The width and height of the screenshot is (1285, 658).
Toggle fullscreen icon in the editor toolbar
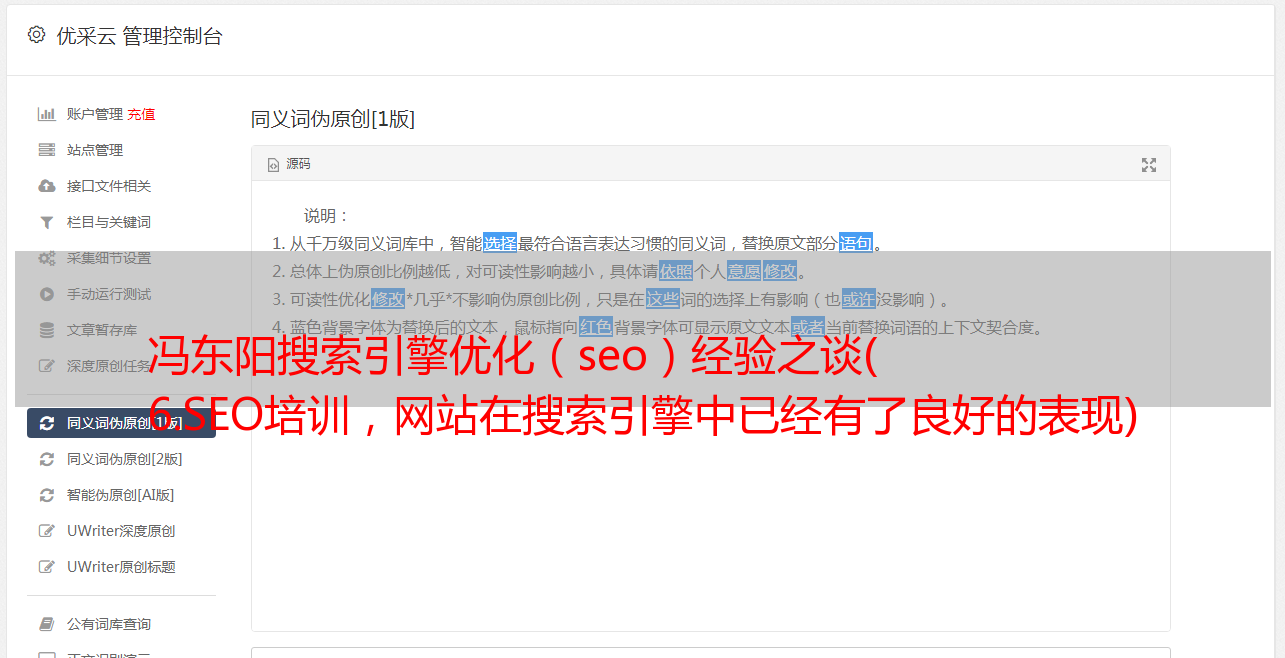click(1149, 165)
